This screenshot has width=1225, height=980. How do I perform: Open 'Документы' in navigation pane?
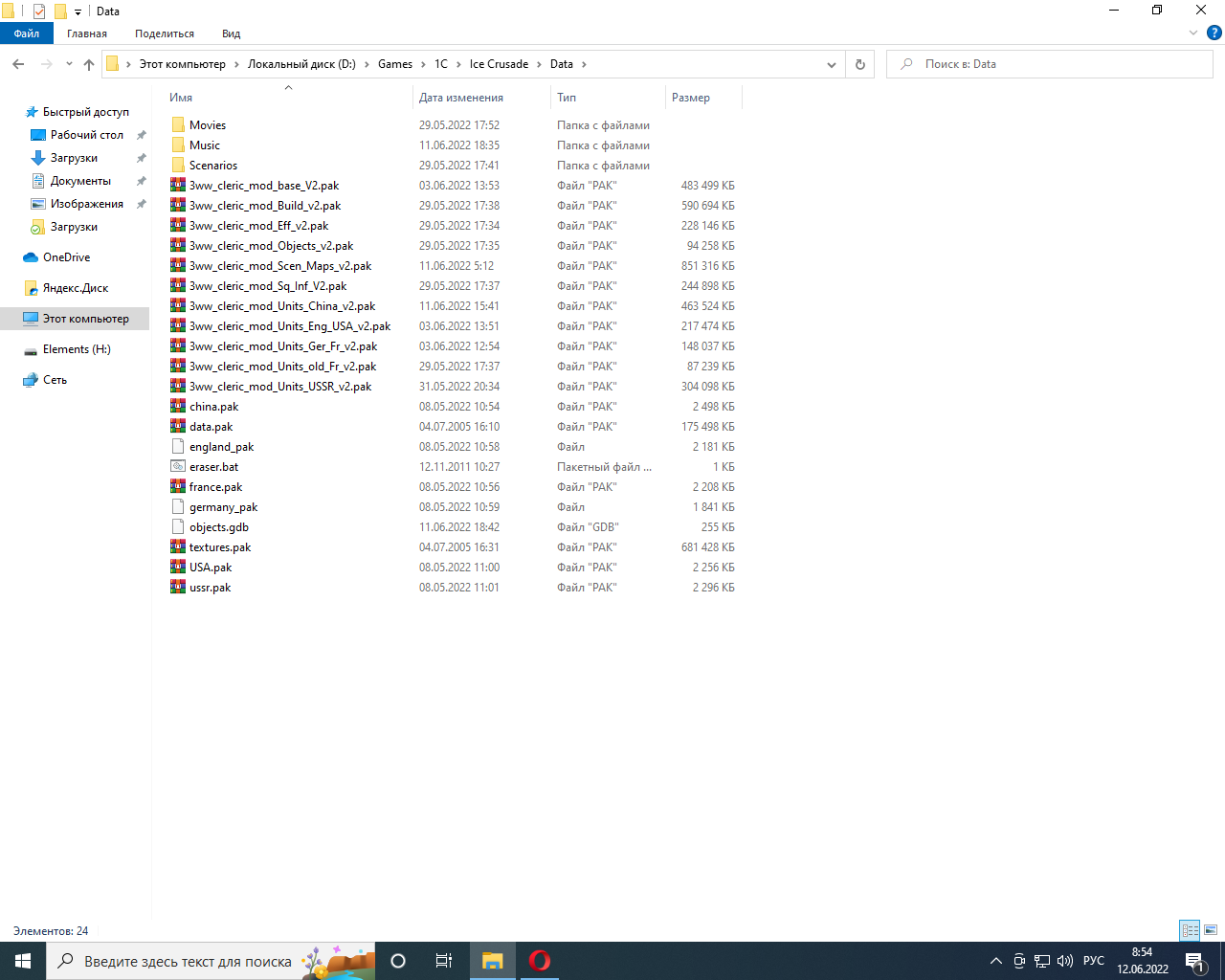(x=80, y=181)
